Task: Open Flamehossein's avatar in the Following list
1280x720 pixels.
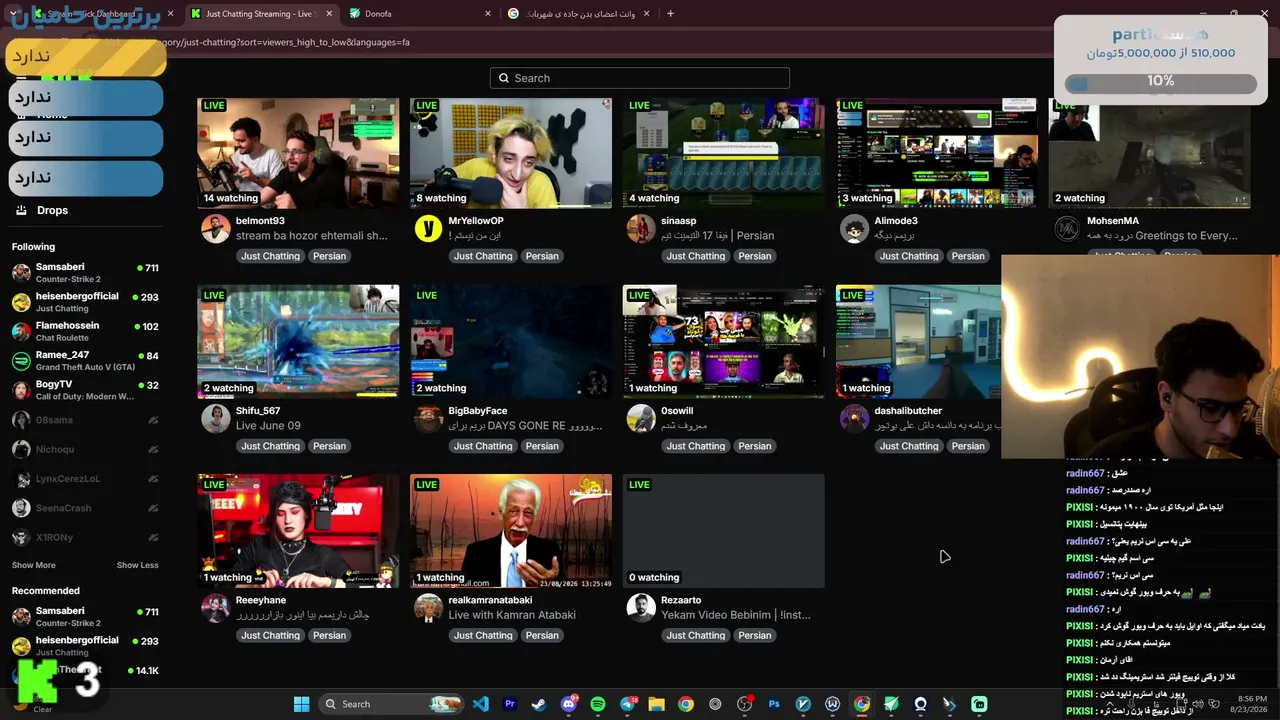Action: [21, 332]
